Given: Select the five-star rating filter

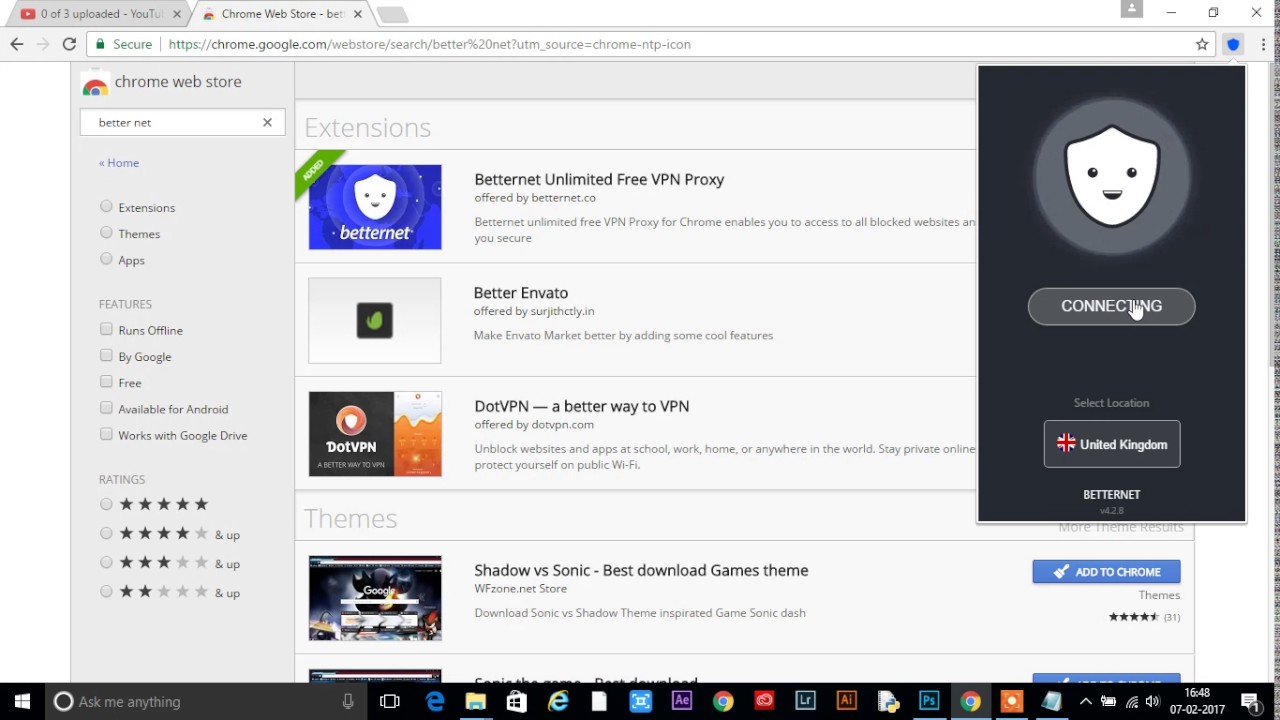Looking at the screenshot, I should point(106,504).
